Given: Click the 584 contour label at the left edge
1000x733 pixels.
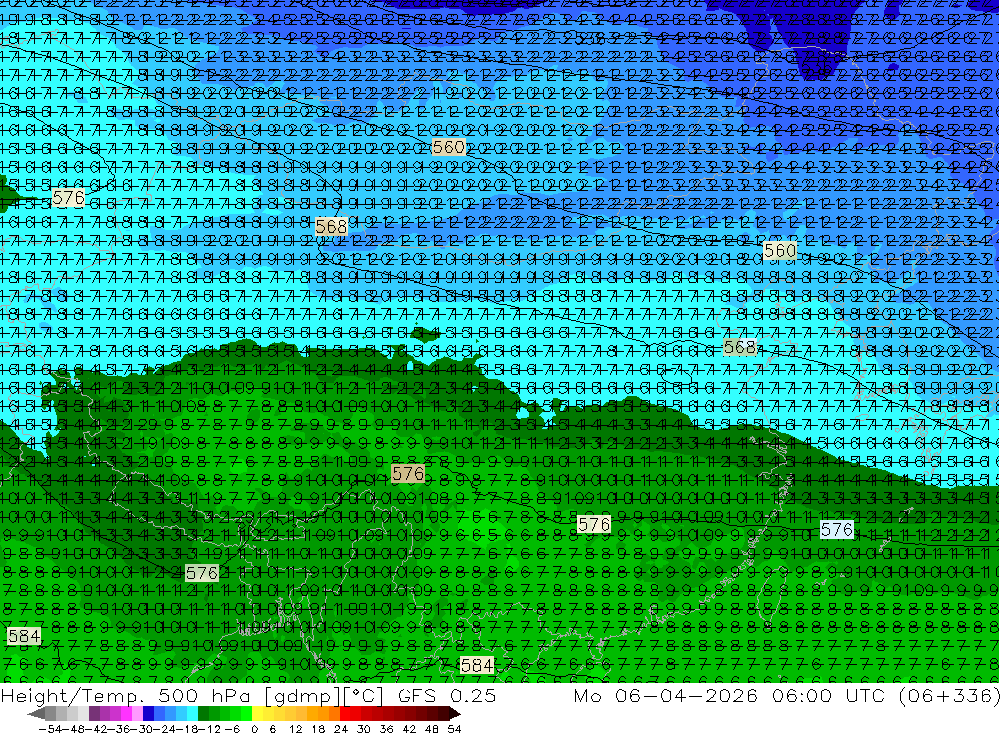Looking at the screenshot, I should (24, 636).
